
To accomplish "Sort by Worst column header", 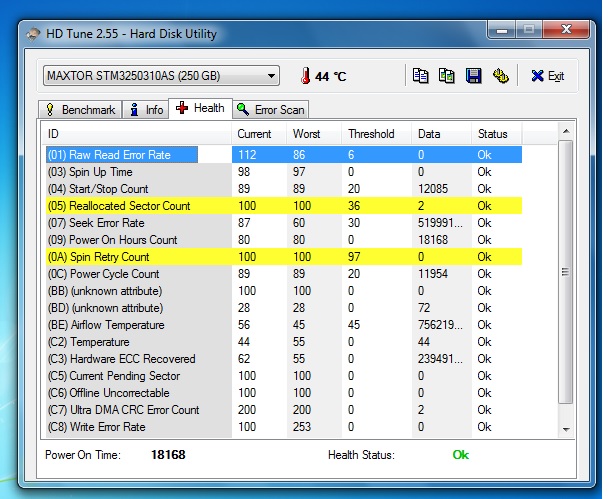I will pyautogui.click(x=314, y=134).
